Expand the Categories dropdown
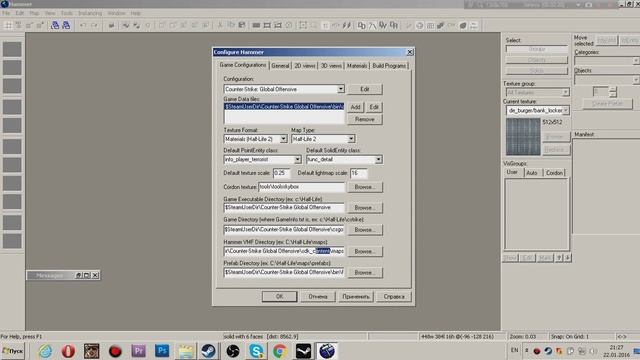 [636, 61]
